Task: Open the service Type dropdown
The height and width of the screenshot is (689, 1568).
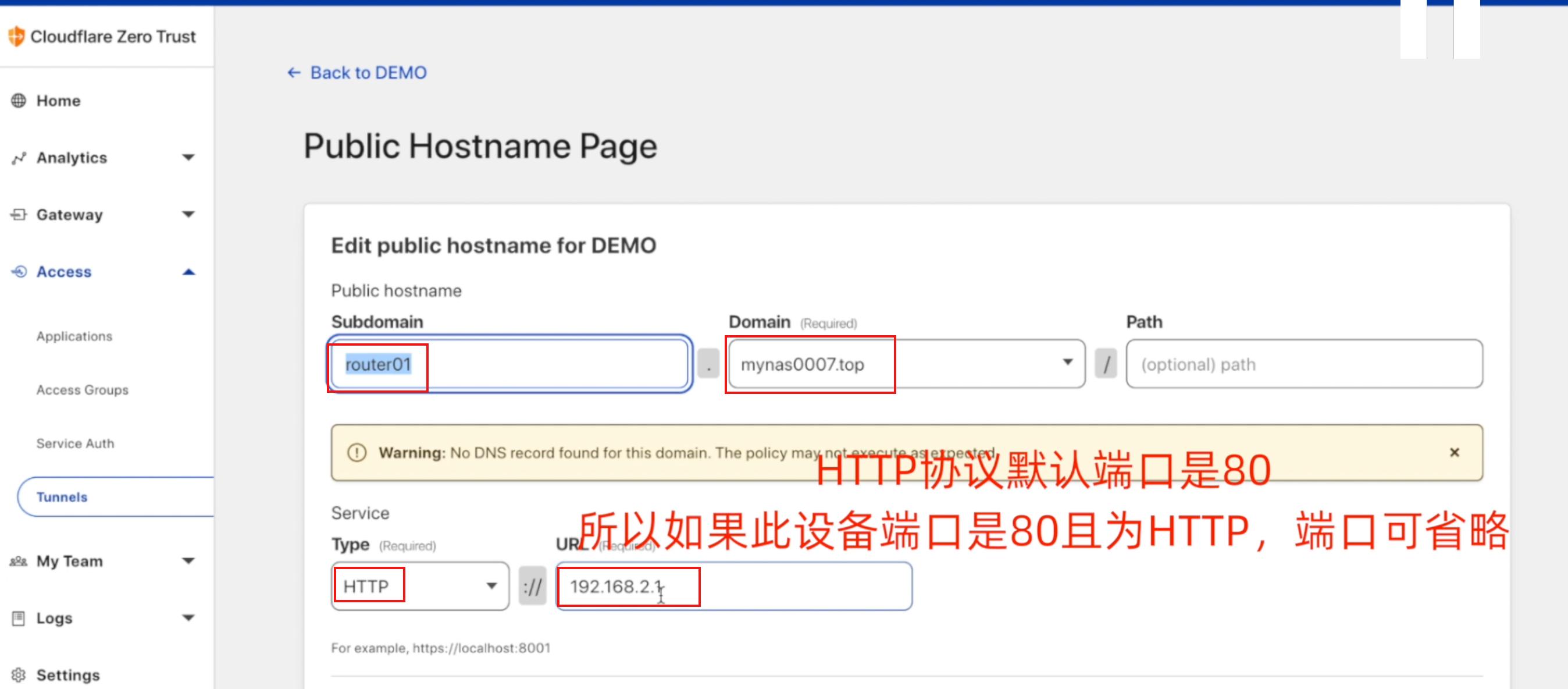Action: [492, 585]
